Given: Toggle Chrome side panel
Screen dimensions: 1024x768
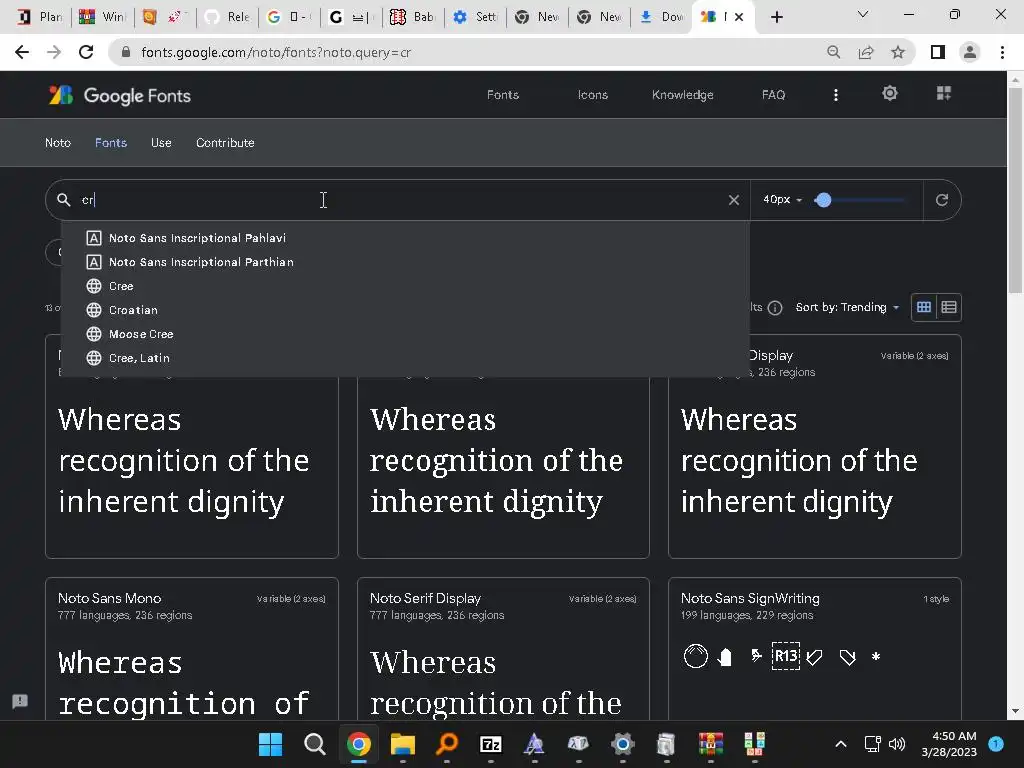Looking at the screenshot, I should (937, 52).
